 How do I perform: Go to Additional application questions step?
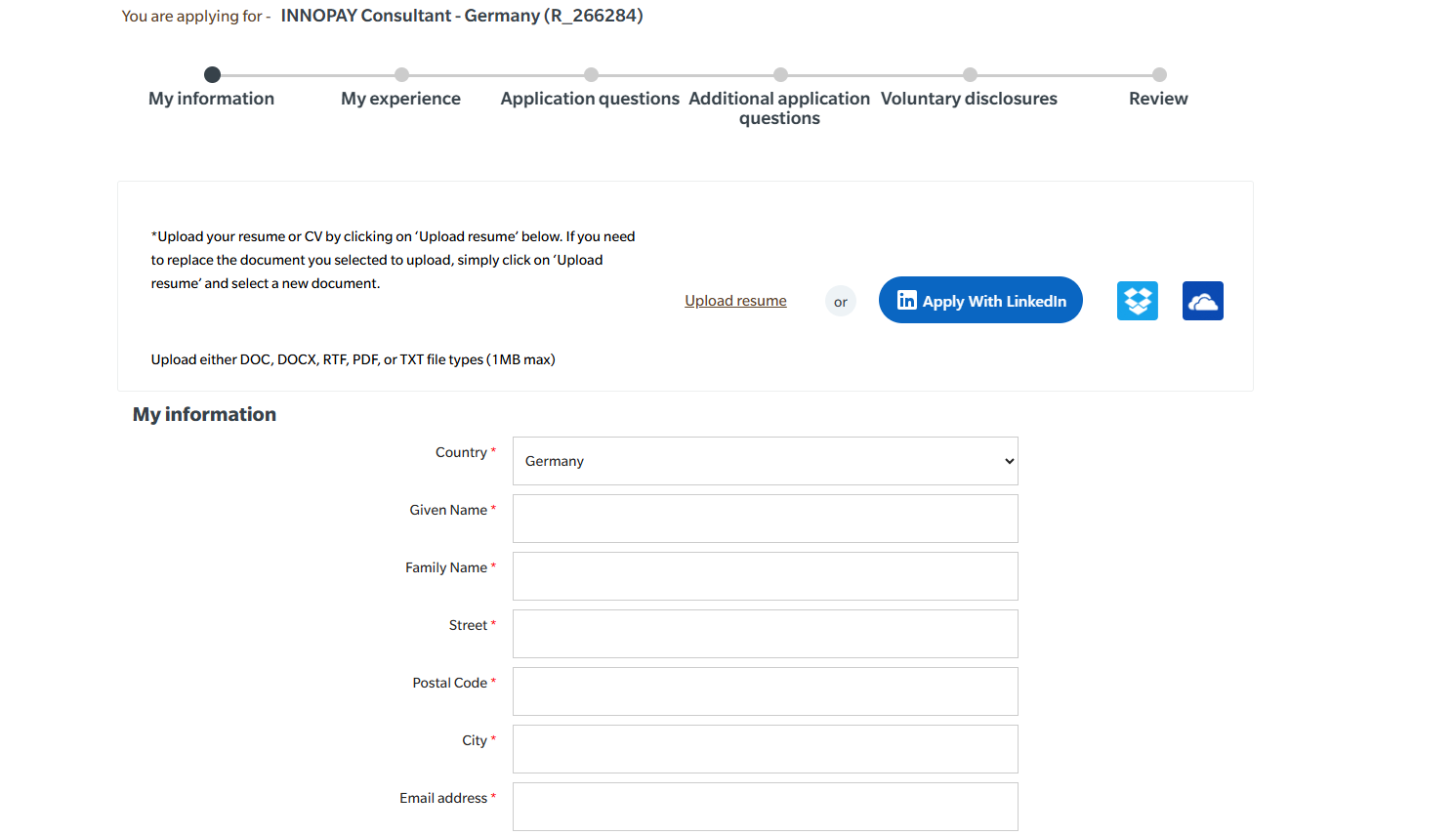click(x=779, y=108)
